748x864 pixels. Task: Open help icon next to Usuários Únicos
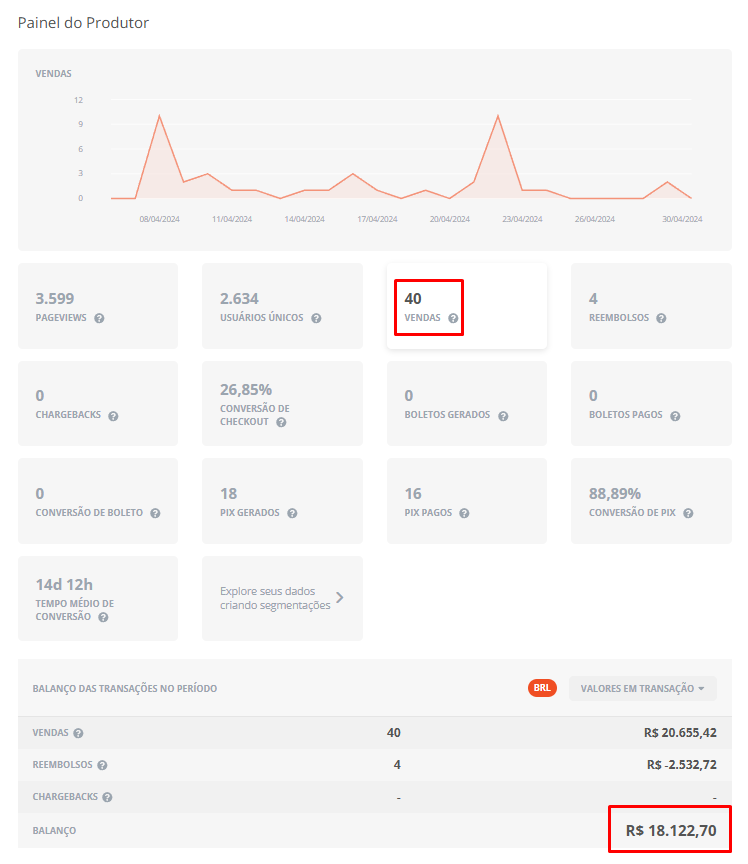tap(316, 318)
